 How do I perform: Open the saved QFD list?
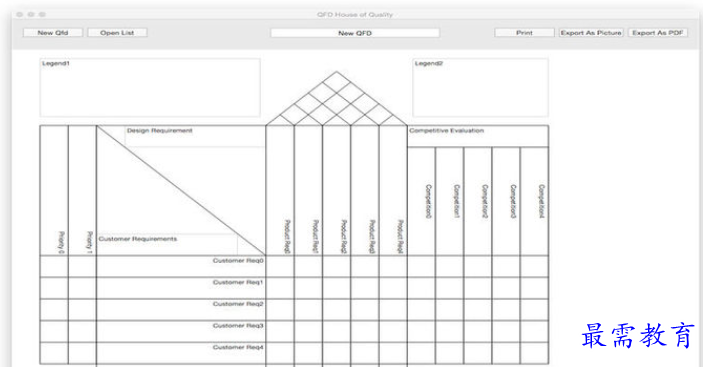(117, 33)
